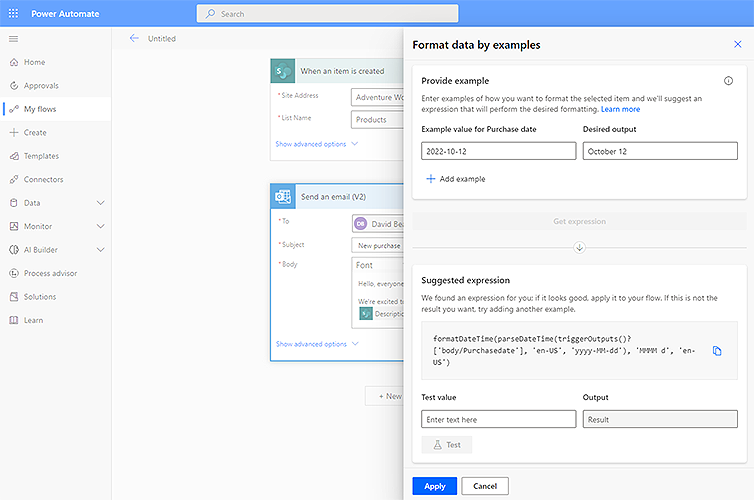Open Solutions in the sidebar

pos(55,297)
